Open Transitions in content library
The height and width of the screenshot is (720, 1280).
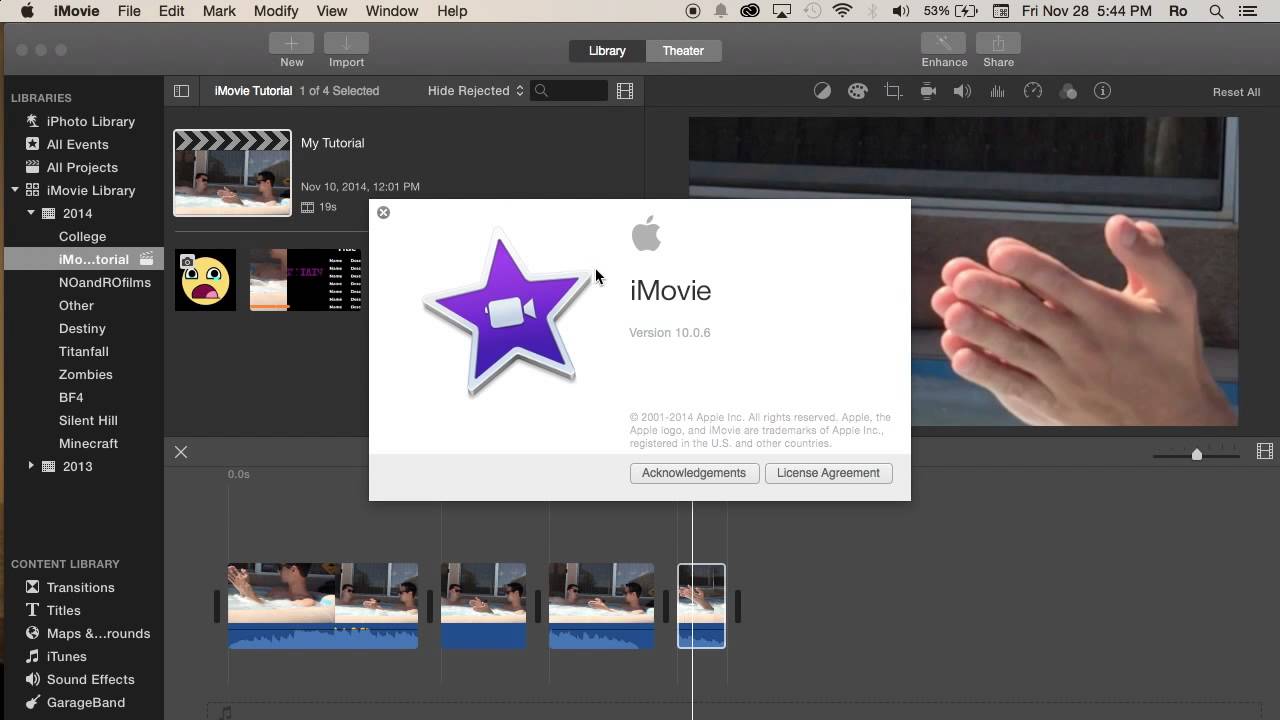tap(82, 587)
